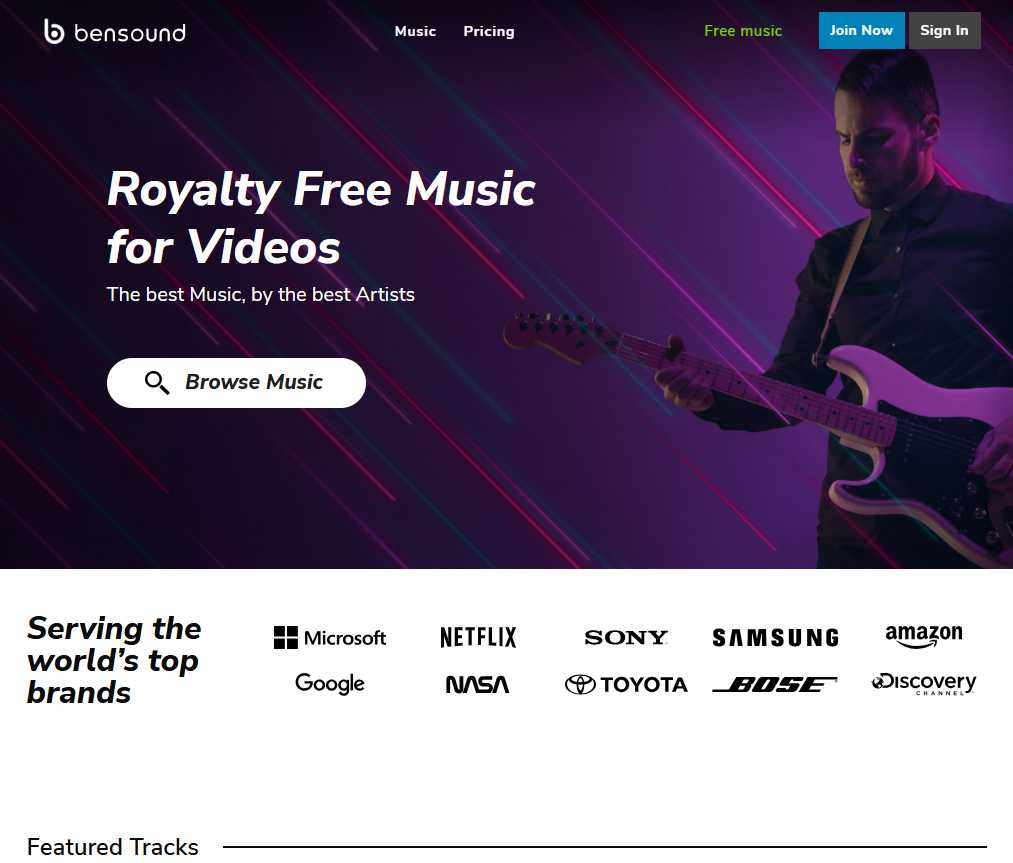Screen dimensions: 1013x863
Task: Click the Sony brand logo
Action: pyautogui.click(x=626, y=638)
